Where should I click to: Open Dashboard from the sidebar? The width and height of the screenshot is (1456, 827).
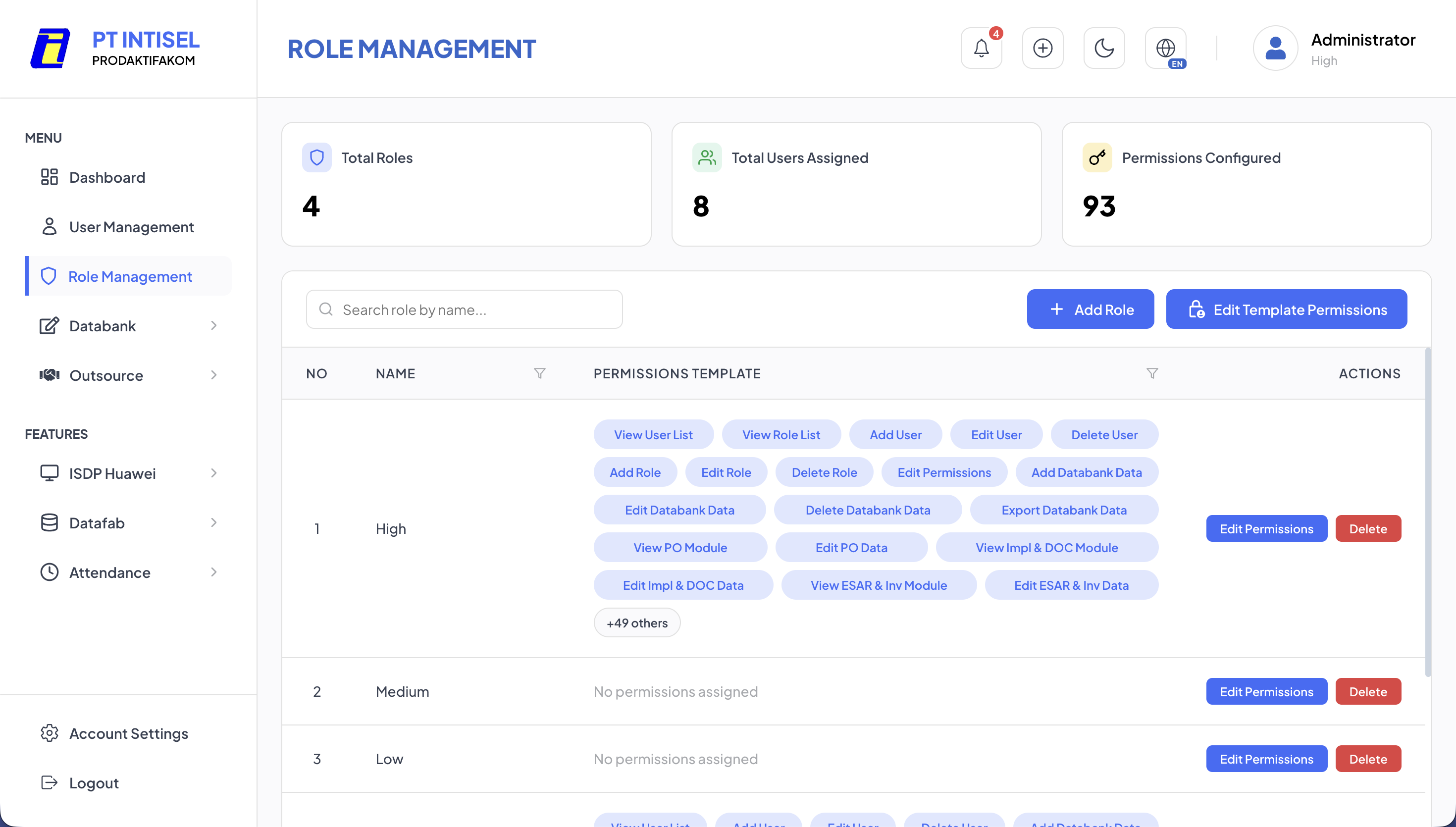coord(128,177)
